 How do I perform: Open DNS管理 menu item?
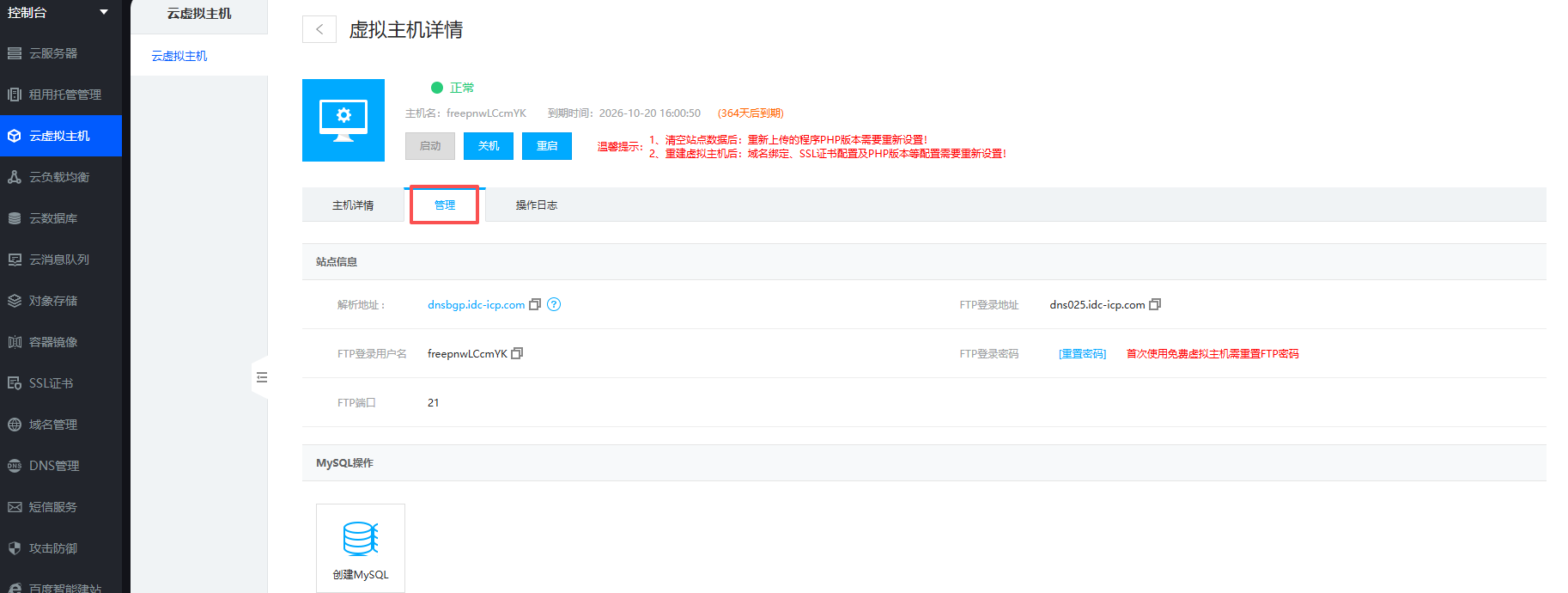coord(61,466)
